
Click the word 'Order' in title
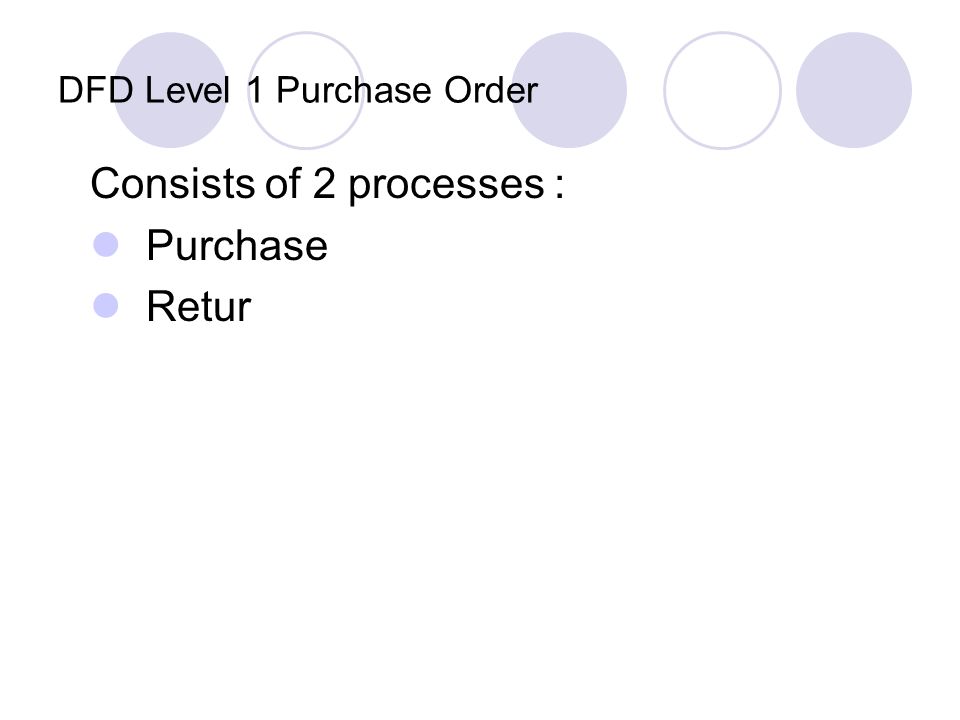(491, 91)
